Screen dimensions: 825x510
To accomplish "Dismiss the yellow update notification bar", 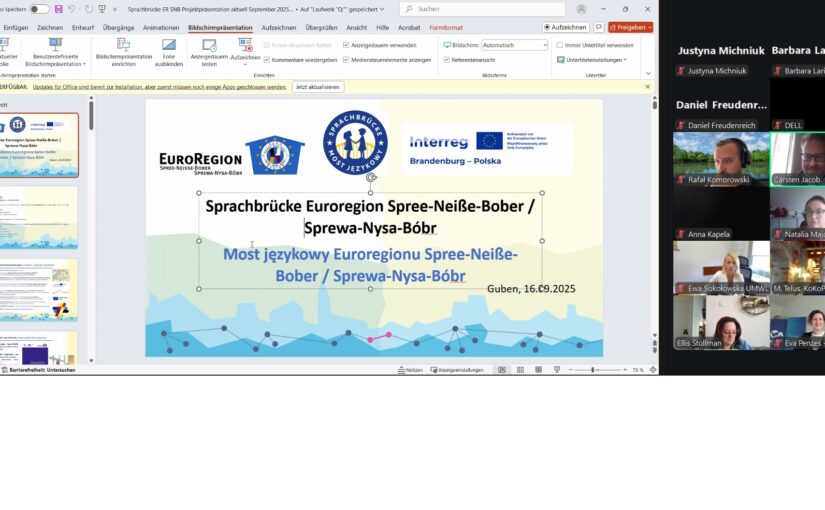I will click(x=648, y=87).
